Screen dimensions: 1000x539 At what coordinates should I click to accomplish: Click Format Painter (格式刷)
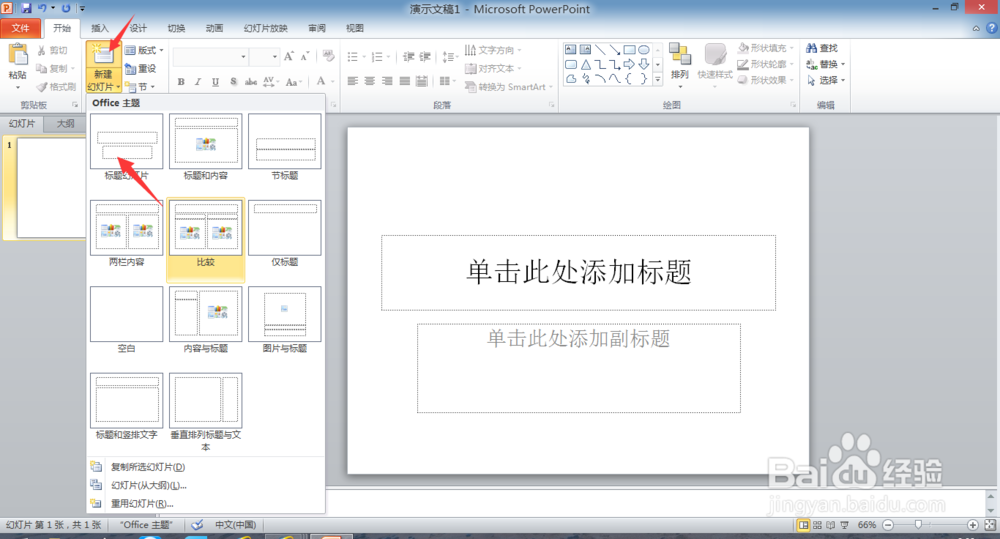(x=56, y=87)
